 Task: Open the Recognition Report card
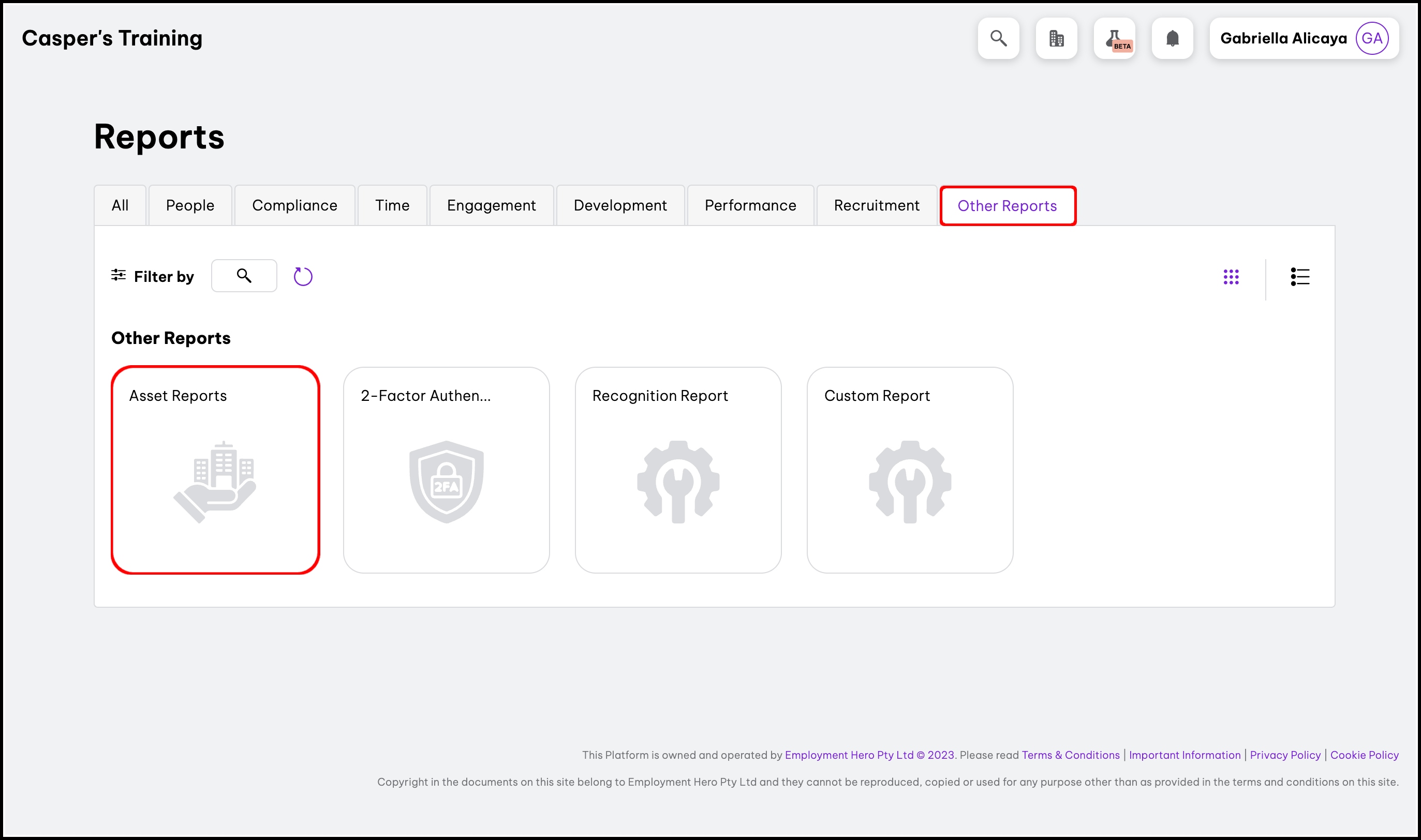pyautogui.click(x=678, y=470)
